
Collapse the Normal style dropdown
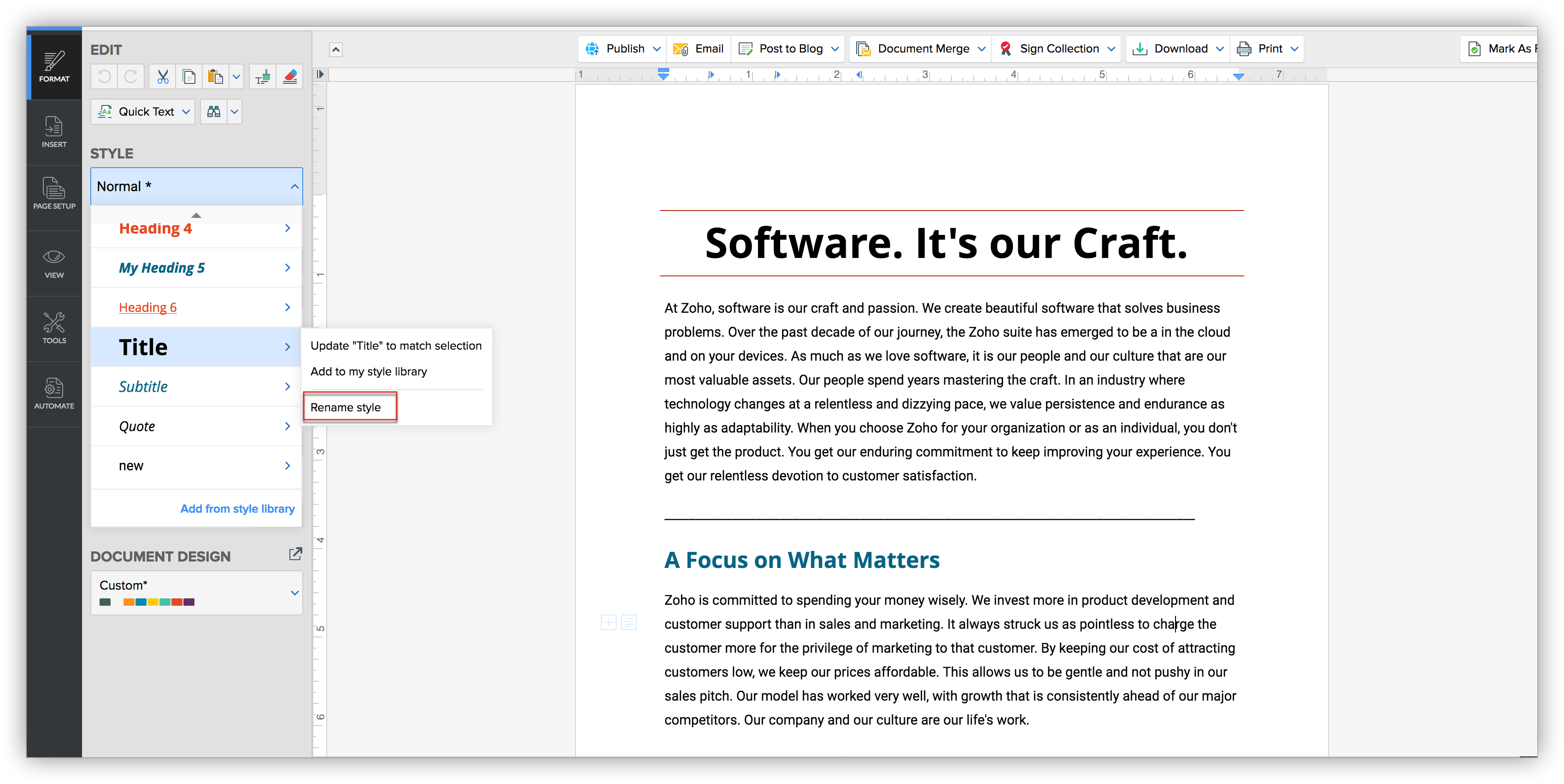pyautogui.click(x=294, y=186)
